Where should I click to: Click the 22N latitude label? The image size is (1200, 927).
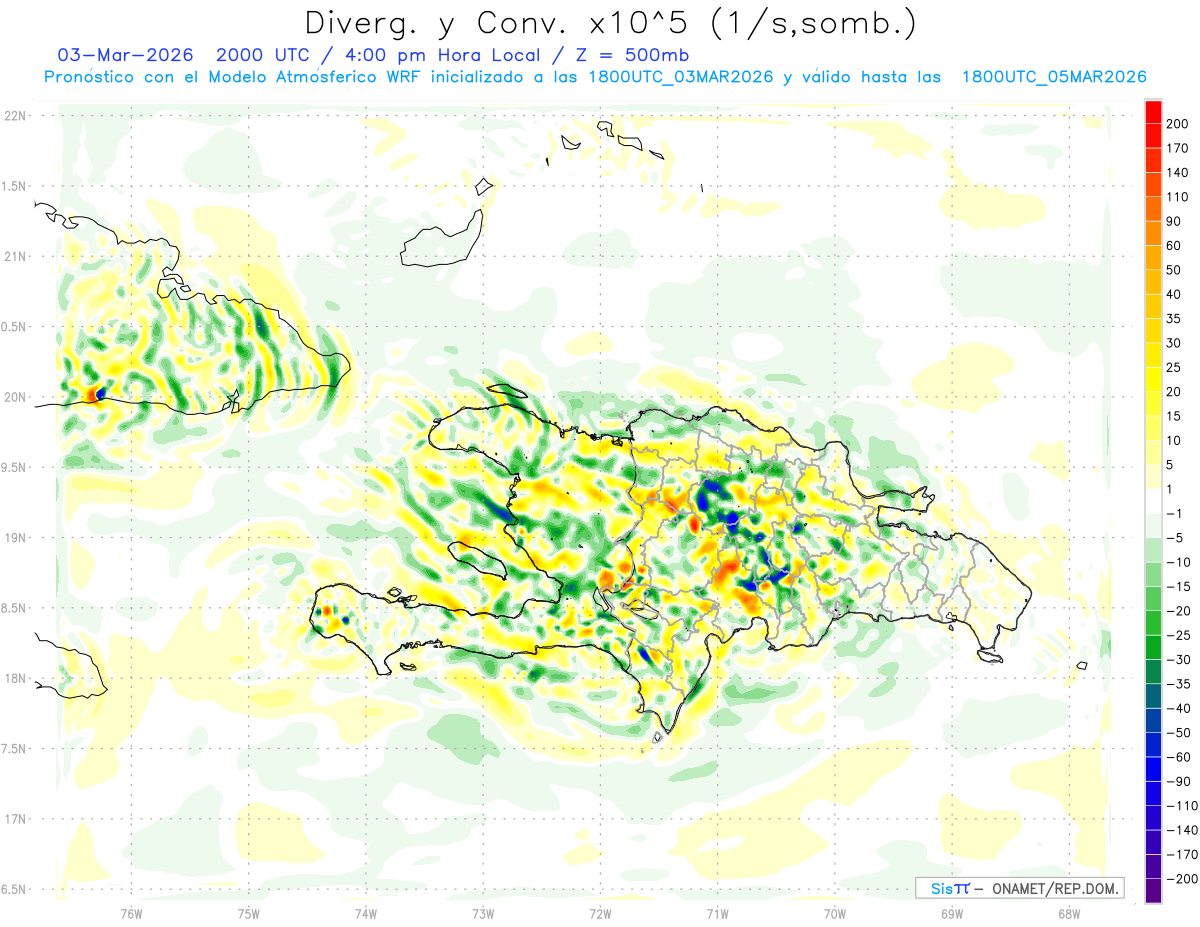(15, 116)
